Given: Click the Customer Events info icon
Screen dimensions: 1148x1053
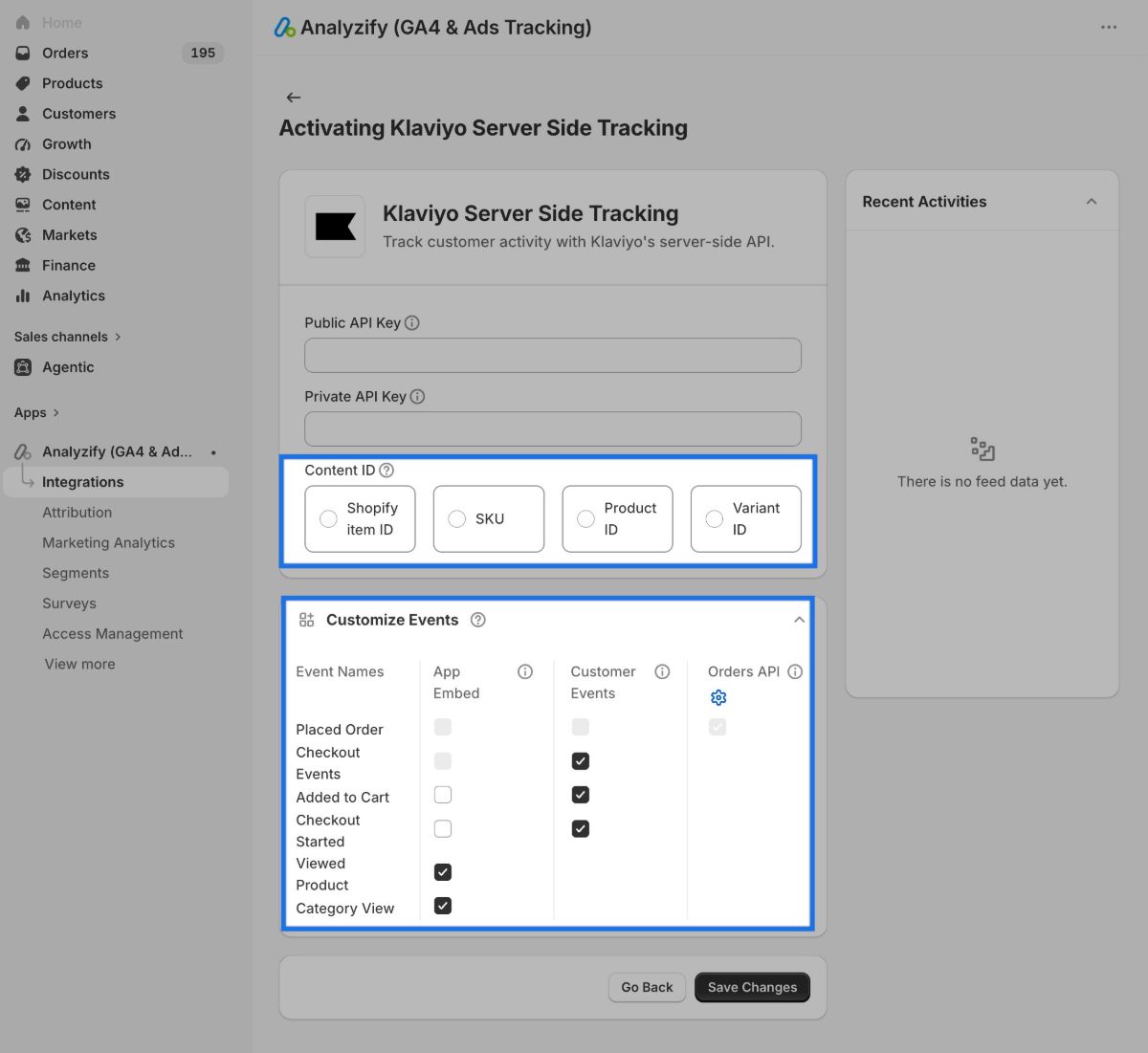Looking at the screenshot, I should 662,671.
